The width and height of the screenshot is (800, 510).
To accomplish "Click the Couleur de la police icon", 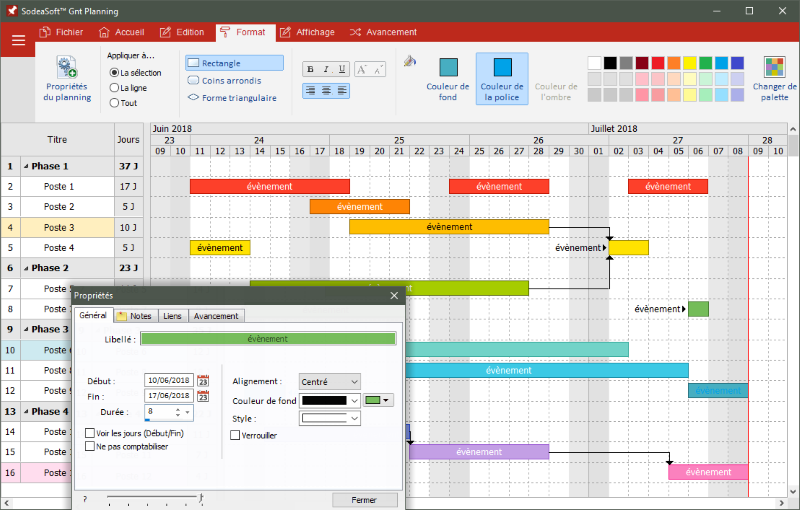I will click(503, 67).
